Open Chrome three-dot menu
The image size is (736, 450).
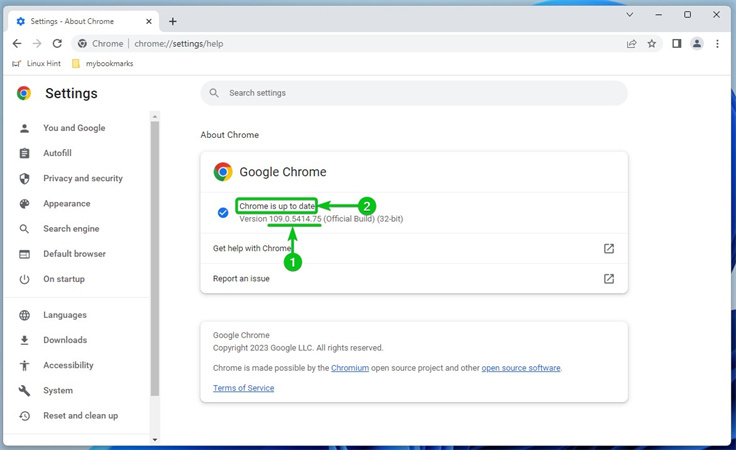point(717,44)
